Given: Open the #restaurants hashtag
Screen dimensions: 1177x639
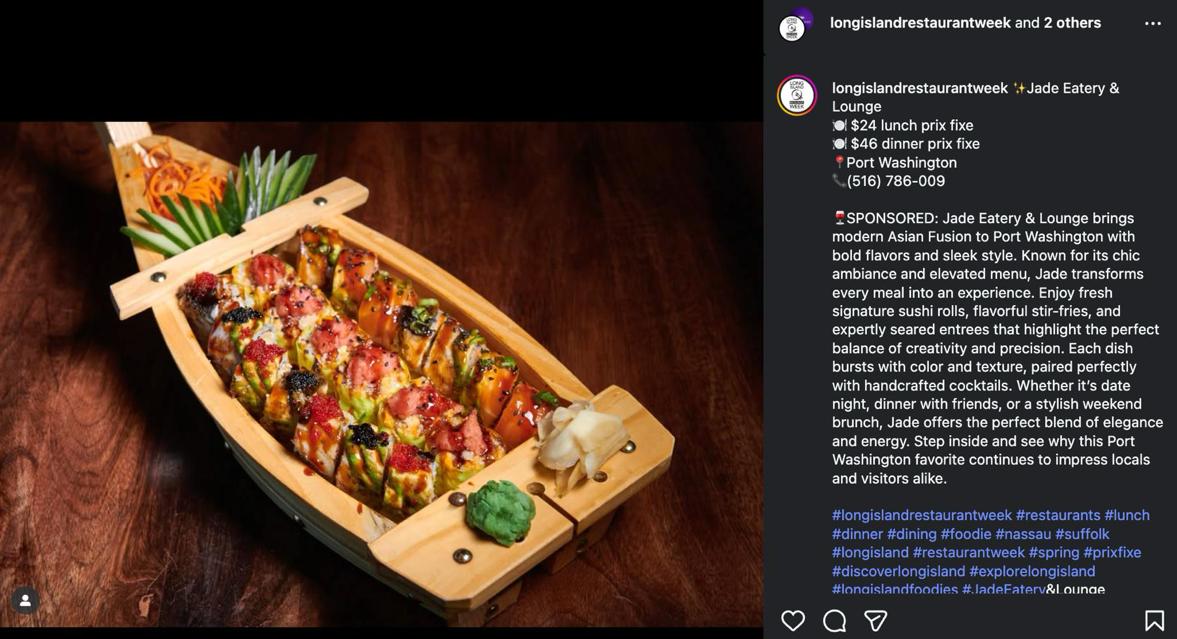Looking at the screenshot, I should click(x=1058, y=515).
